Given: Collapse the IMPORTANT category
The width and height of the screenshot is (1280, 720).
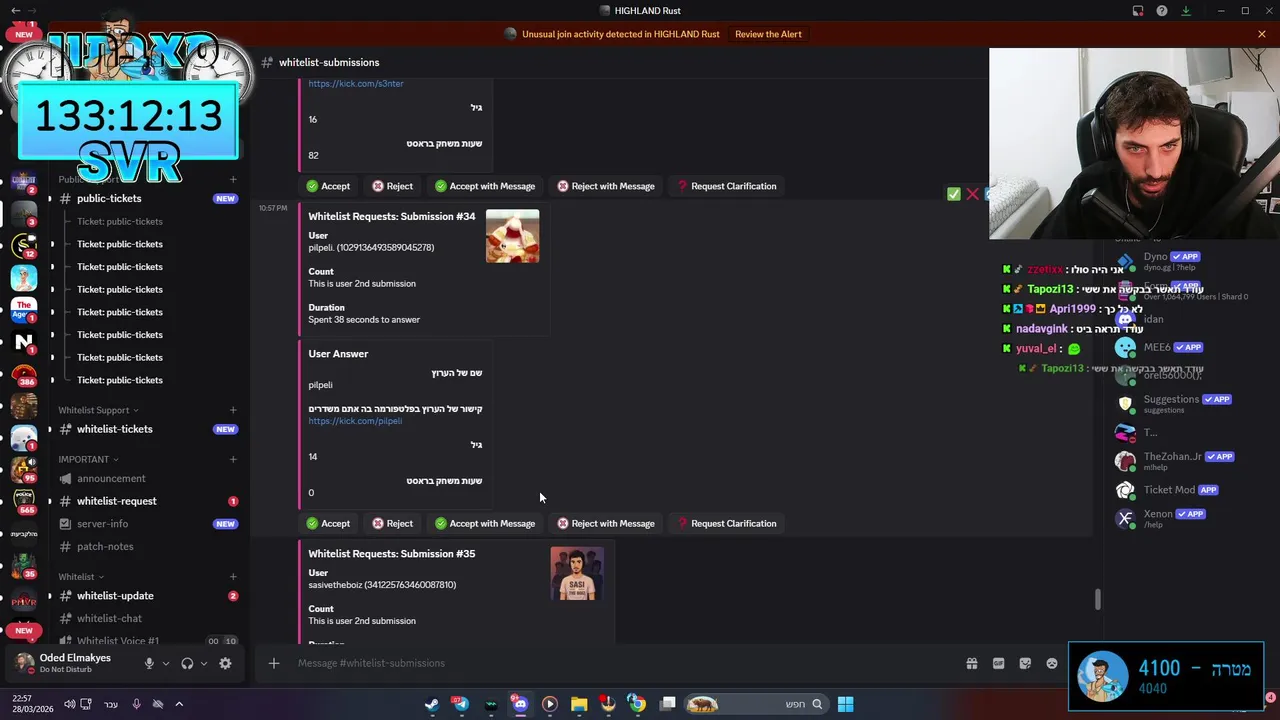Looking at the screenshot, I should click(88, 459).
